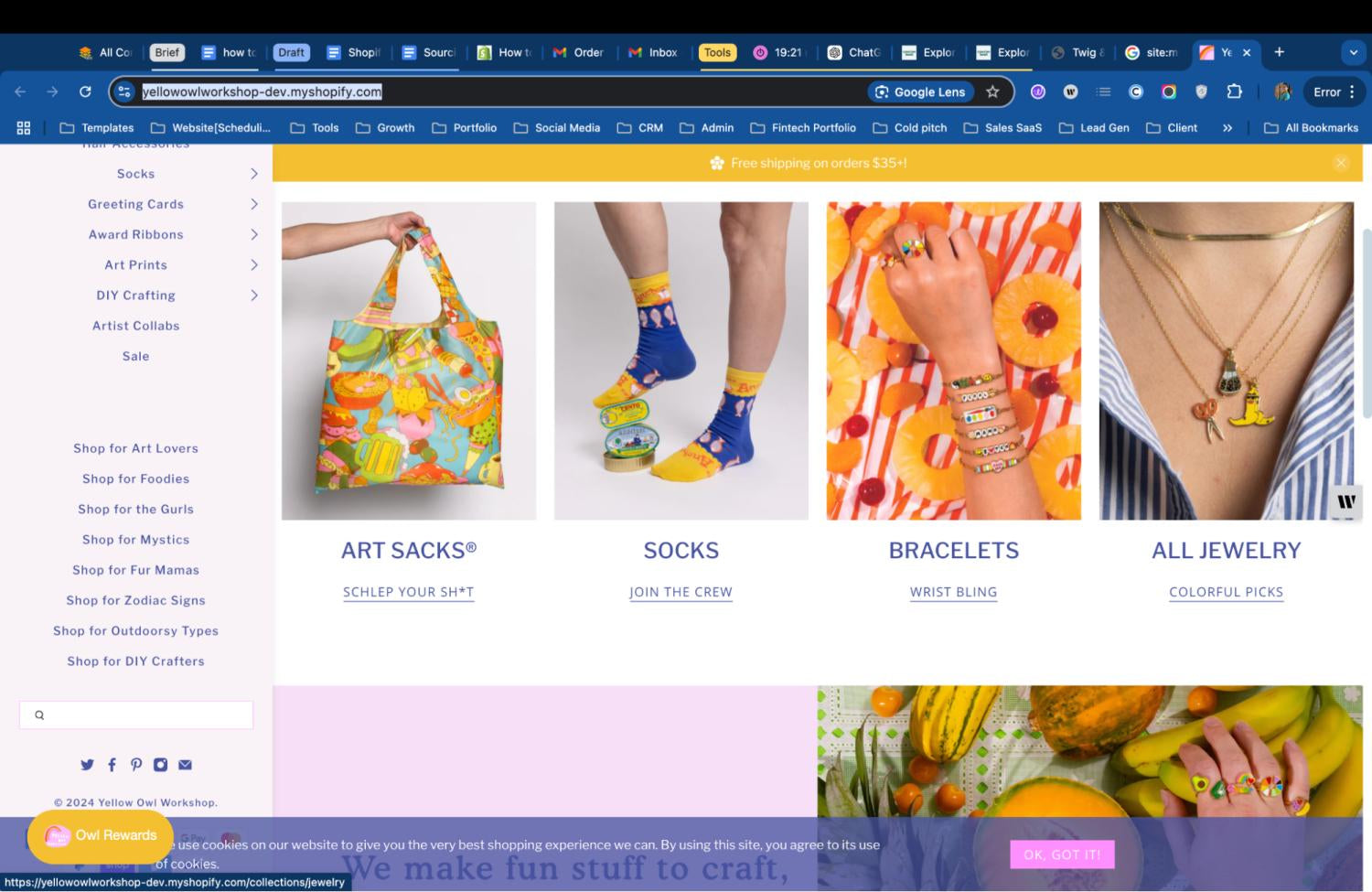The width and height of the screenshot is (1372, 892).
Task: Click the sidebar search input field
Action: point(146,715)
